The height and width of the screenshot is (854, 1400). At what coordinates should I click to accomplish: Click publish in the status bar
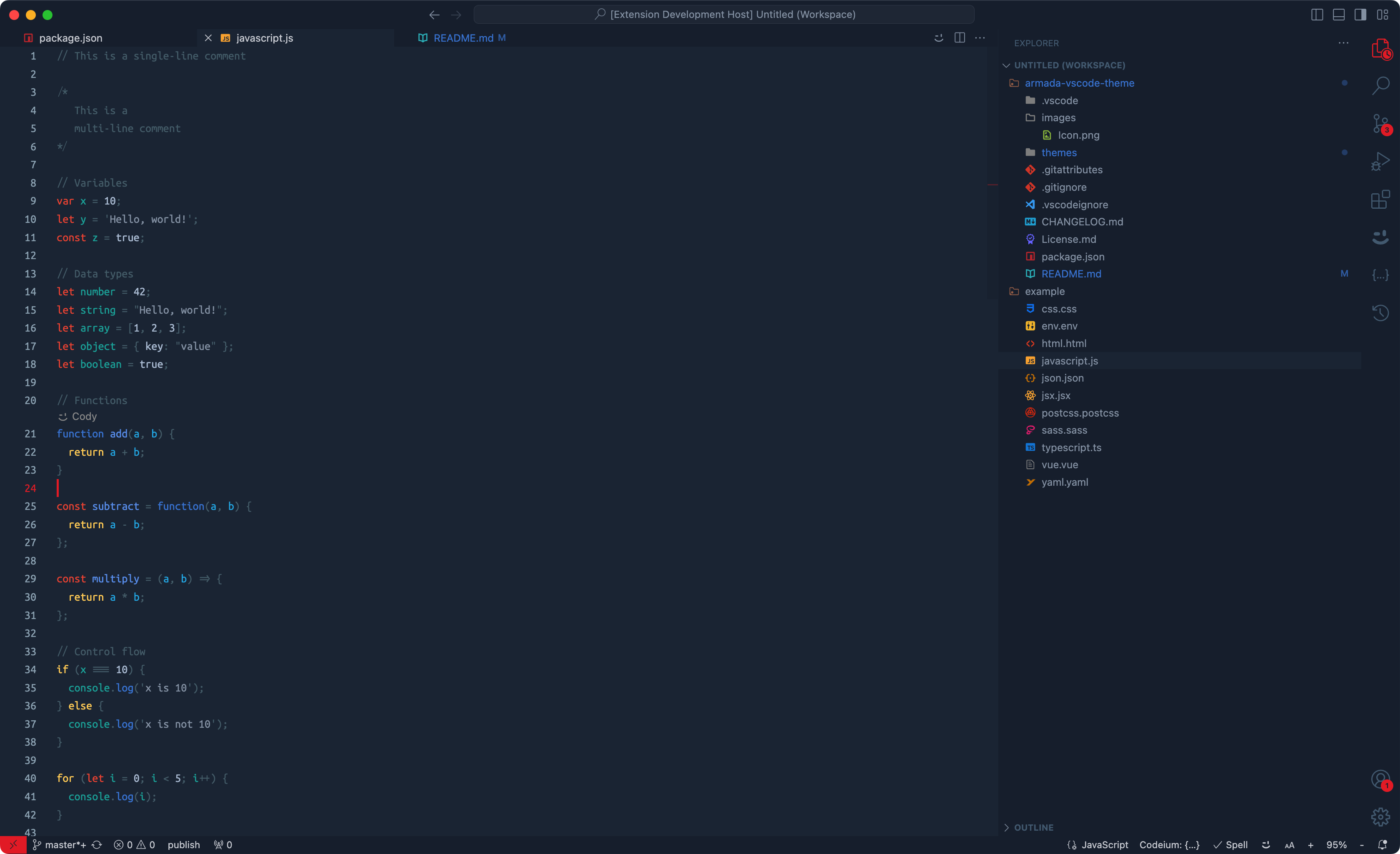pyautogui.click(x=183, y=845)
